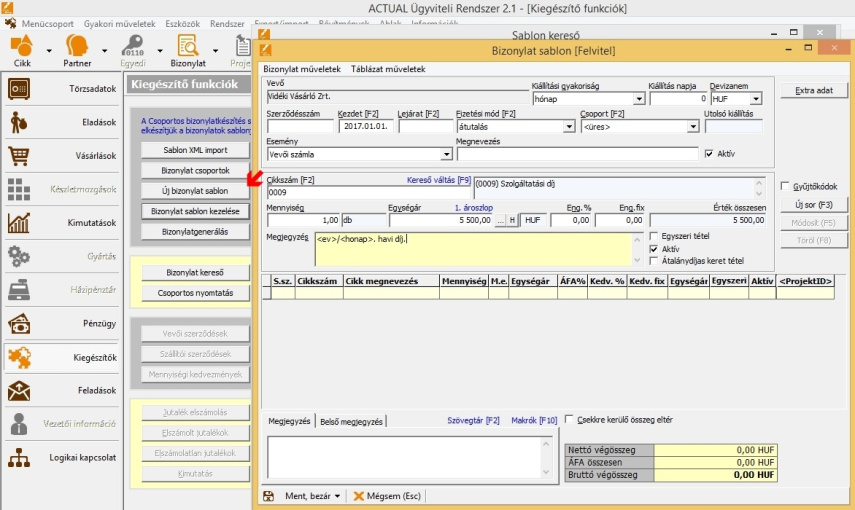Viewport: 855px width, 510px height.
Task: Toggle the Átalánydíjas keret tétel checkbox
Action: [x=655, y=261]
